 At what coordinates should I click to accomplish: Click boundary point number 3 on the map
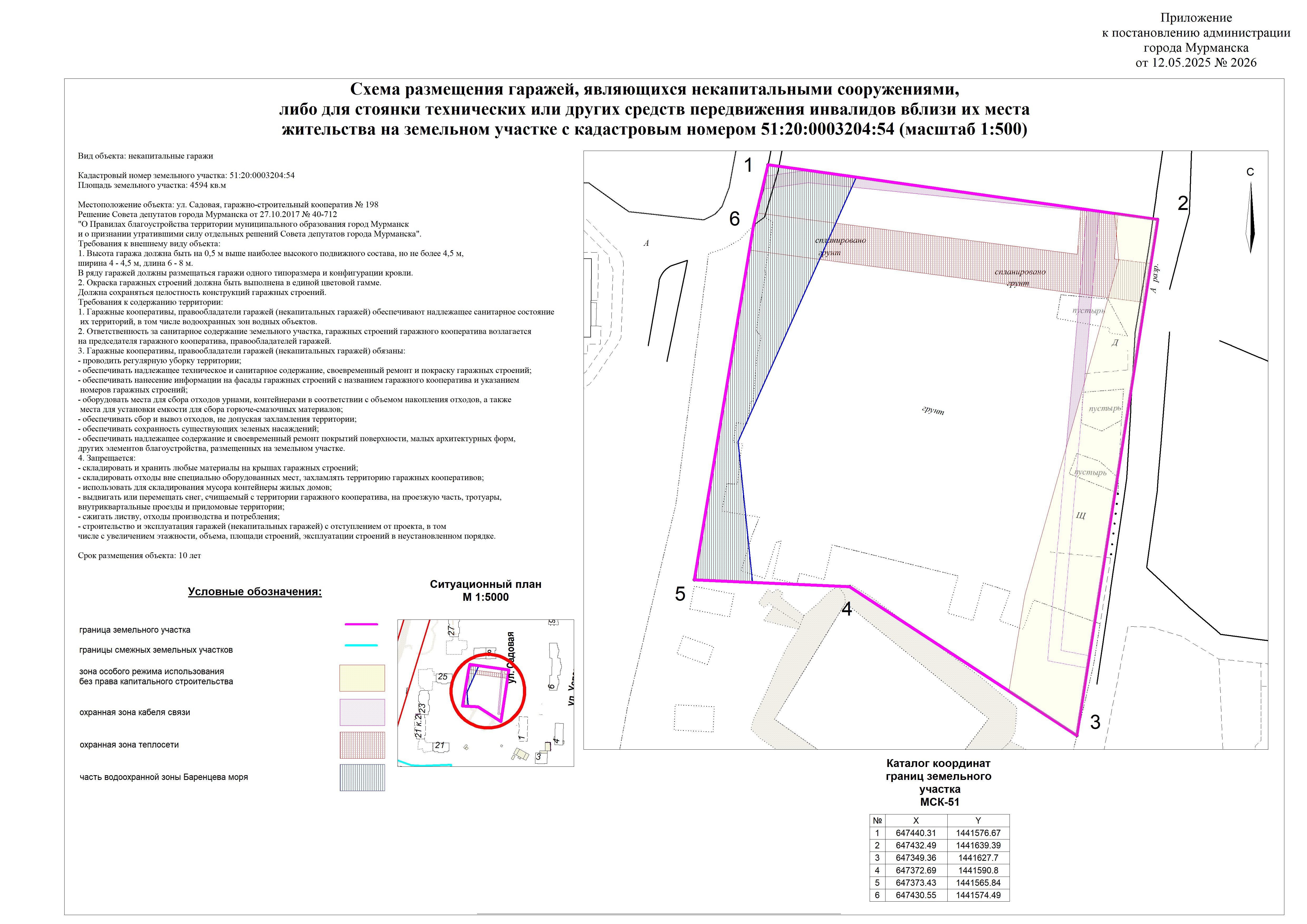tap(1095, 723)
